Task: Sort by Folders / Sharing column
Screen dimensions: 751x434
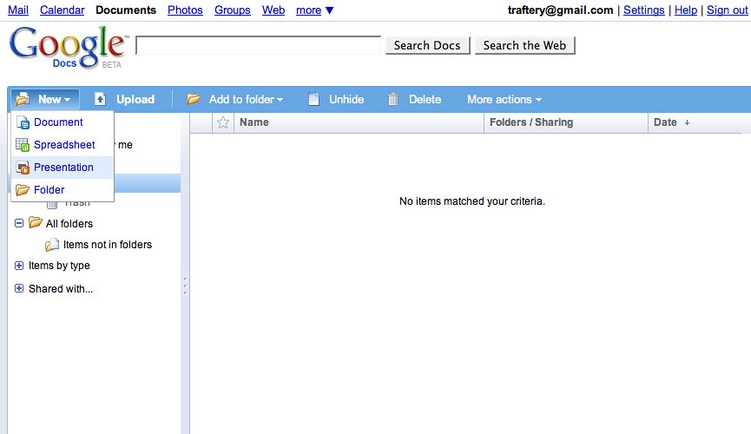Action: (566, 122)
